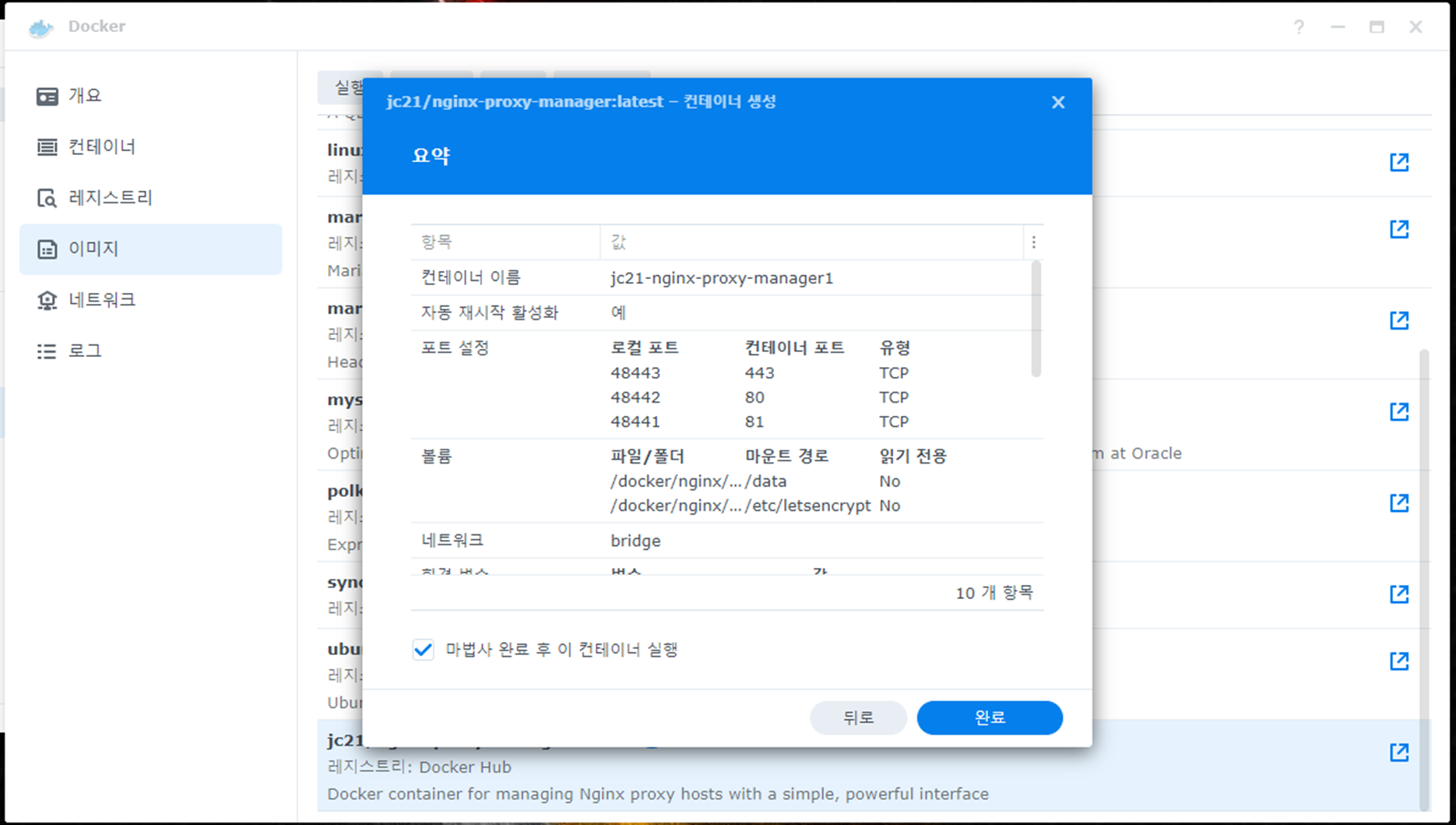Open Docker window help question mark
The width and height of the screenshot is (1456, 825).
[1299, 27]
